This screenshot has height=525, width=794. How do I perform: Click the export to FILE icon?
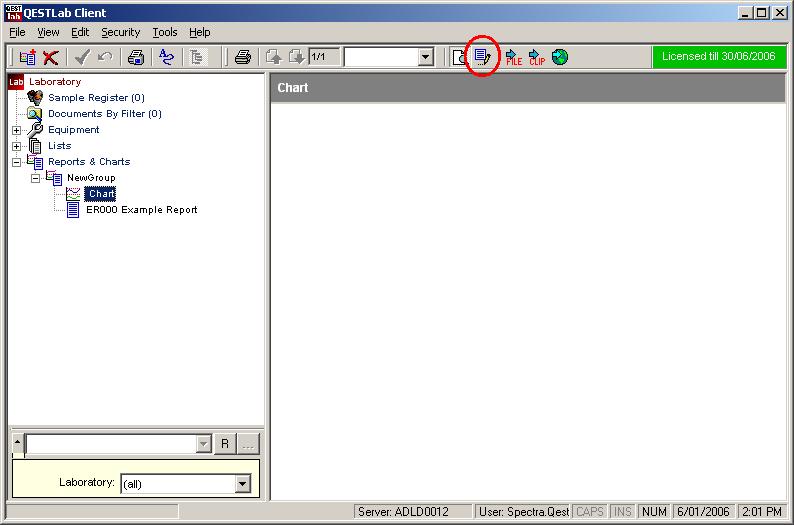pos(513,57)
